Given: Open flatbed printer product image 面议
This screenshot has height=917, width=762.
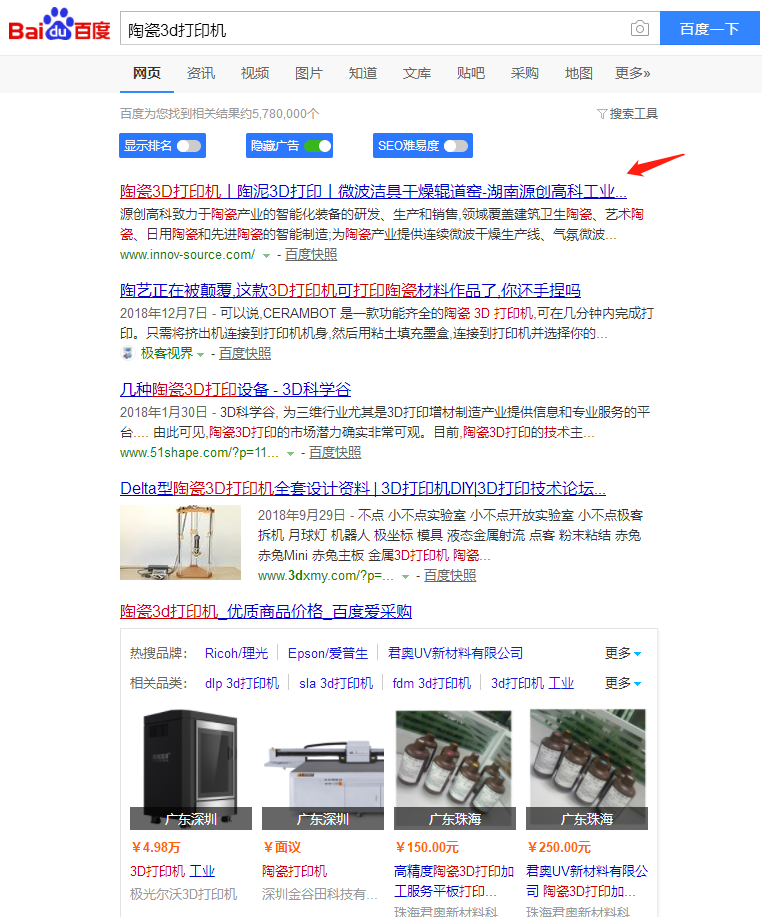Looking at the screenshot, I should tap(323, 769).
